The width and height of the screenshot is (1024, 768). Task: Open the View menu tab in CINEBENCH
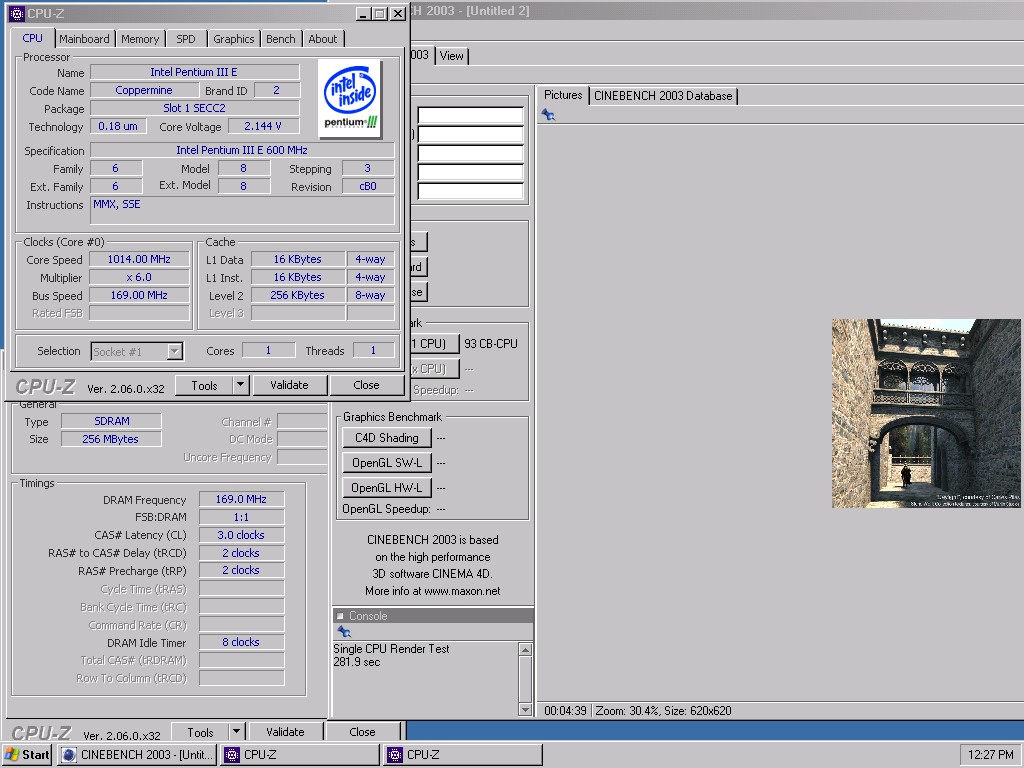pos(451,56)
